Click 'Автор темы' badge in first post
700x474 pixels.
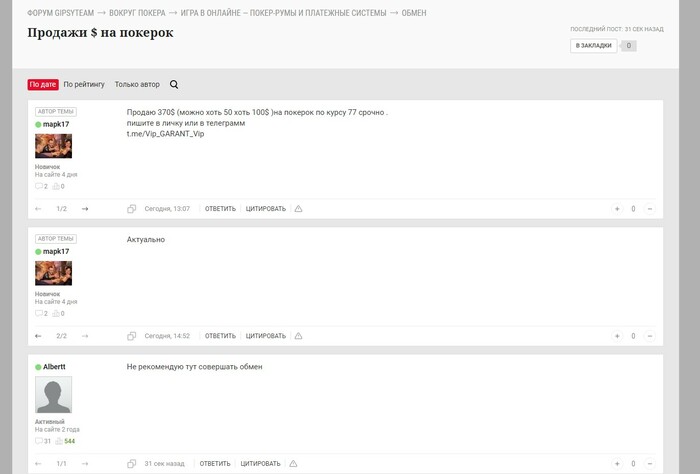click(x=56, y=112)
